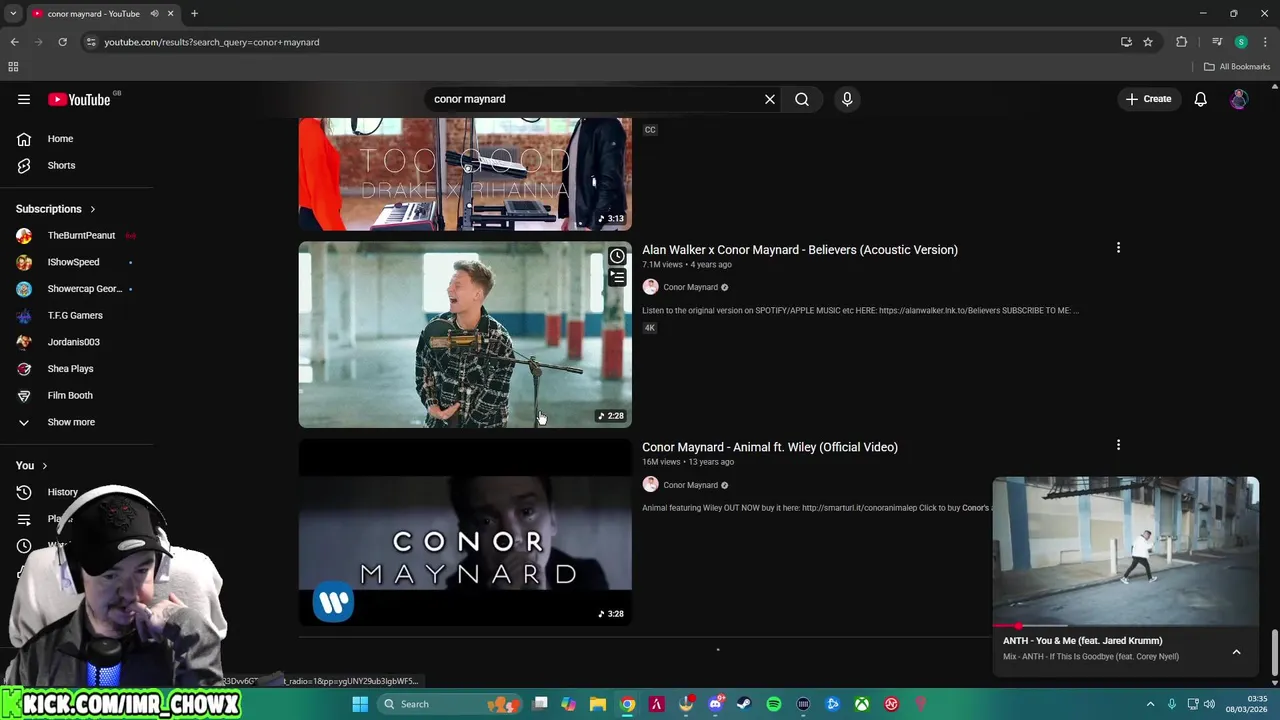Open the Chrome extensions puzzle icon
The height and width of the screenshot is (720, 1280).
[x=1181, y=42]
